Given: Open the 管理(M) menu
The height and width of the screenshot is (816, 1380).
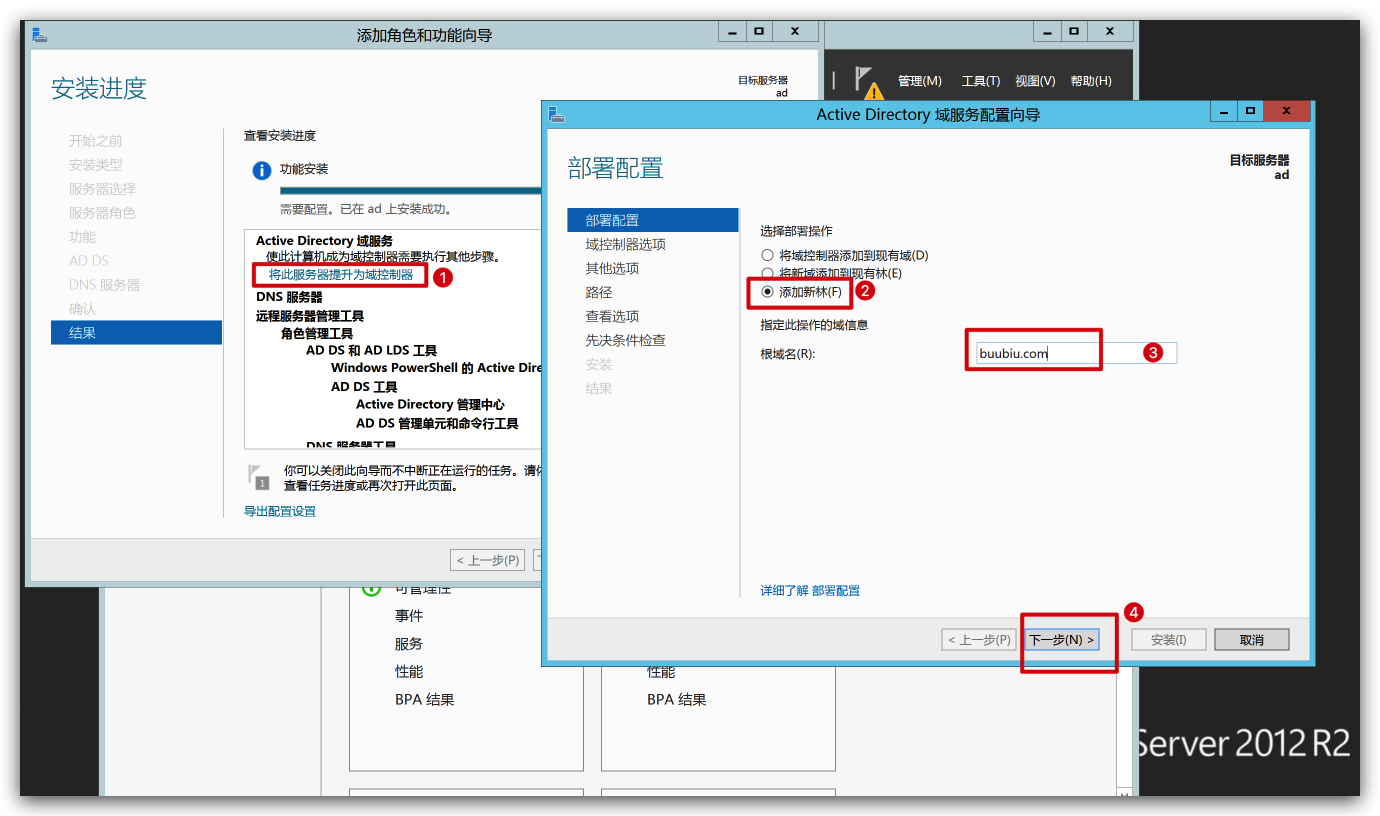Looking at the screenshot, I should pyautogui.click(x=919, y=81).
